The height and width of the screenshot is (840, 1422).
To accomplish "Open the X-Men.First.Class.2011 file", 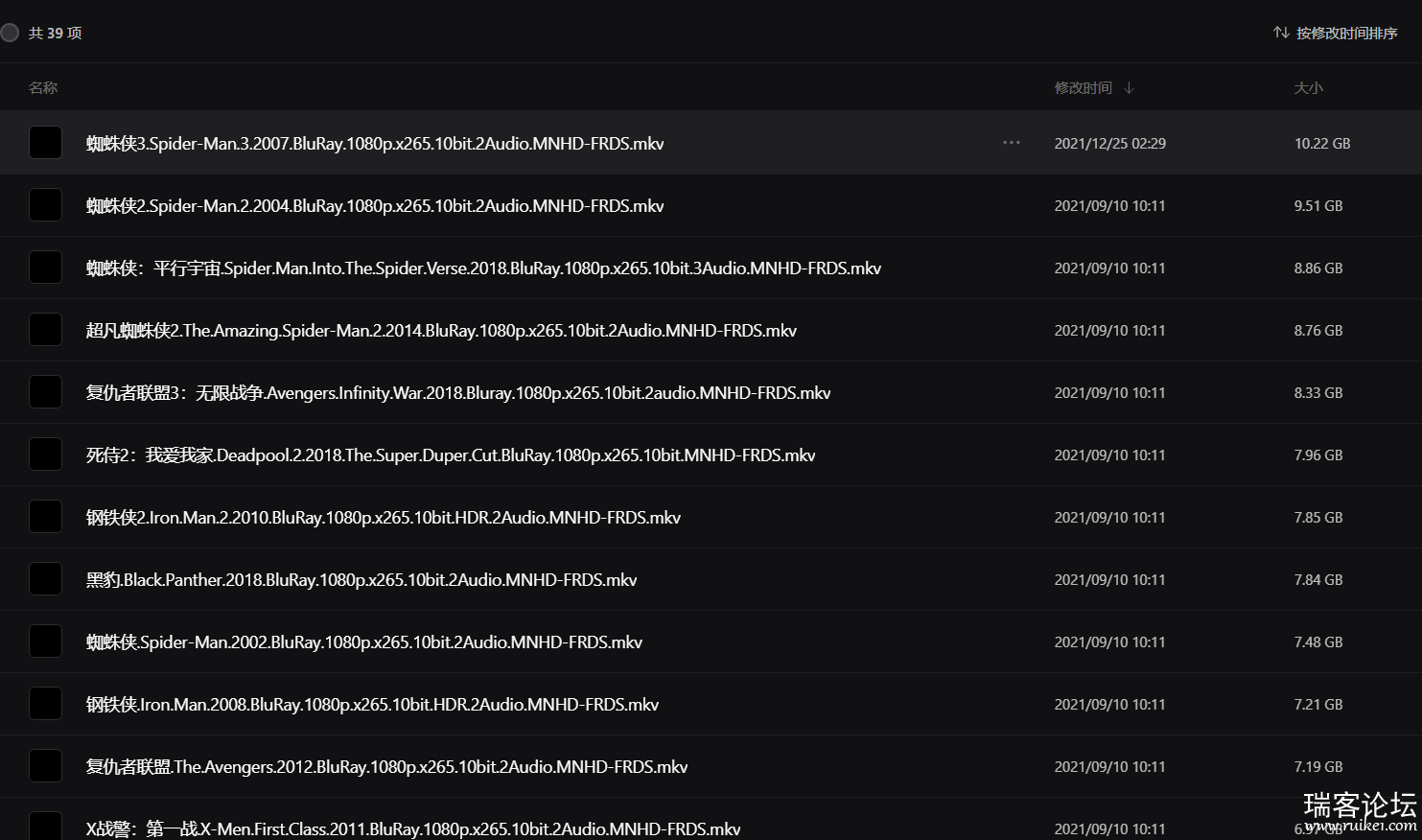I will click(413, 828).
